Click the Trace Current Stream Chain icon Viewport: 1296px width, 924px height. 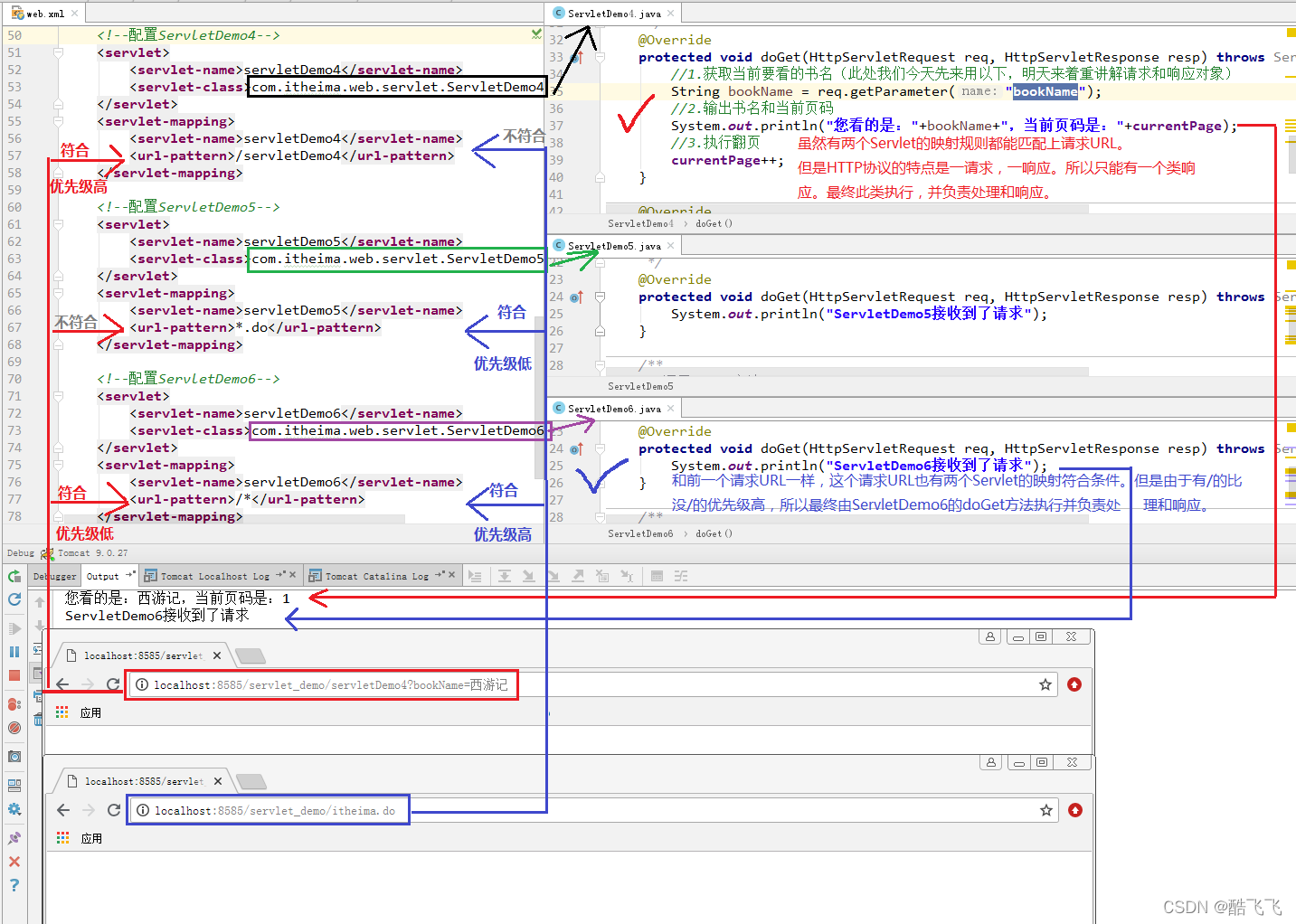click(x=681, y=576)
